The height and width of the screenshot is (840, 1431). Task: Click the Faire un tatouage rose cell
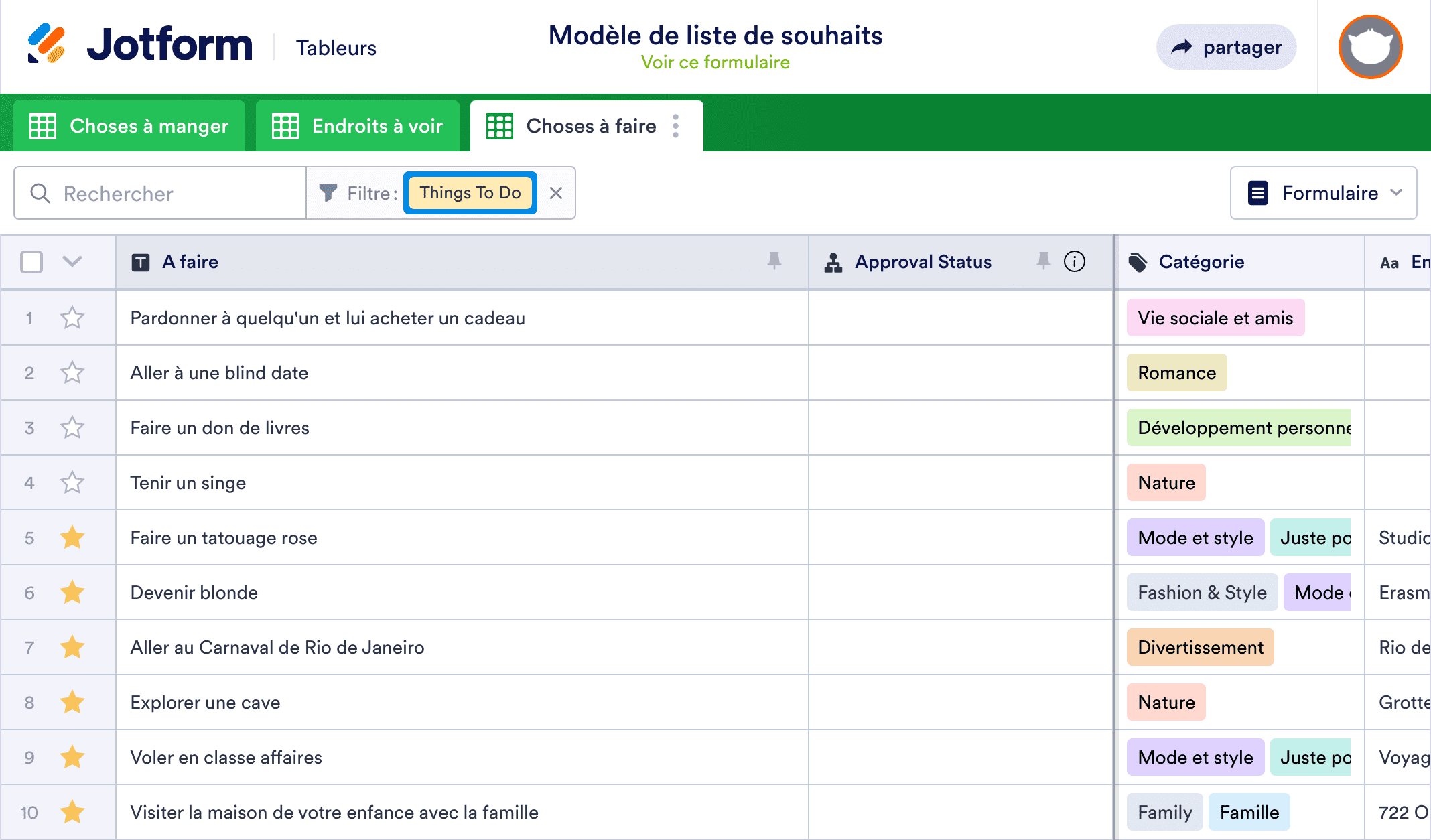[462, 537]
